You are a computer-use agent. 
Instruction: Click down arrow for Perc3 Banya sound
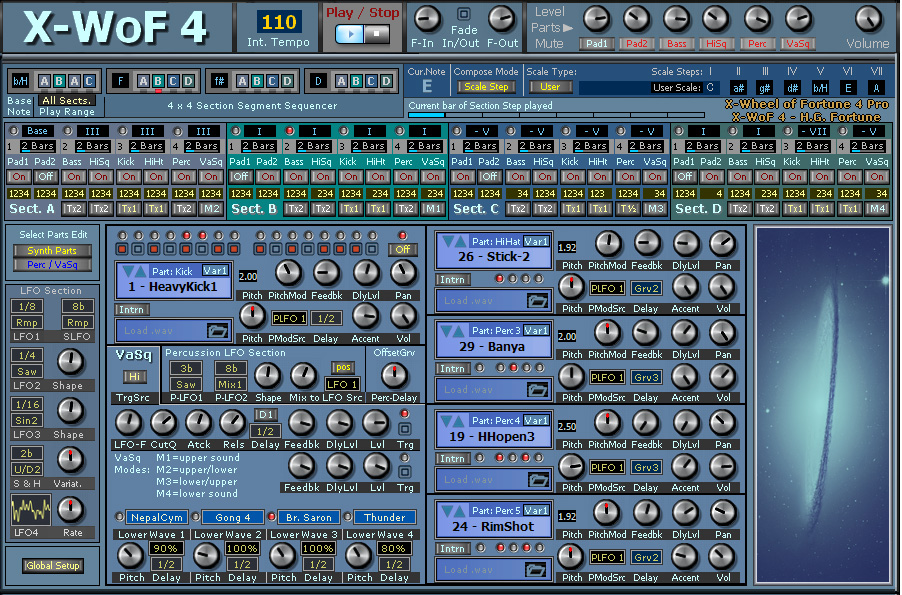[x=447, y=330]
